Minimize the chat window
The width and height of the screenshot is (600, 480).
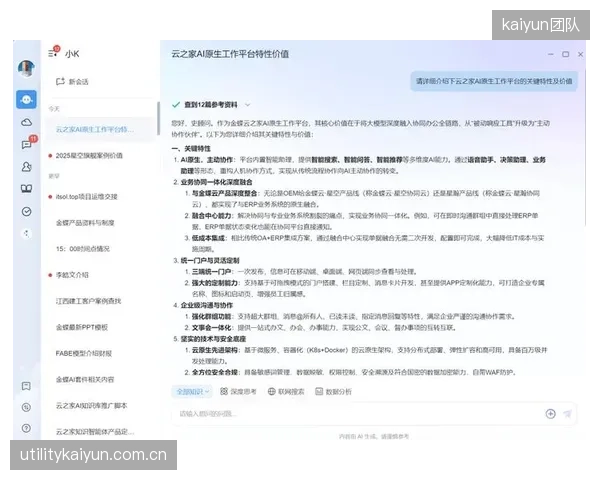(551, 54)
